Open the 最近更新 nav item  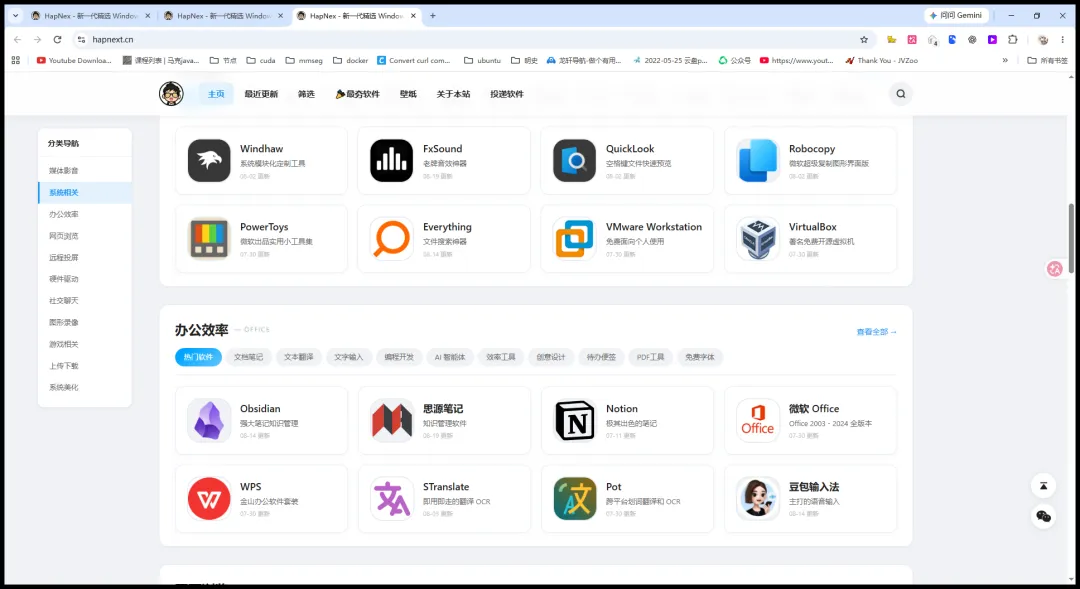click(261, 94)
